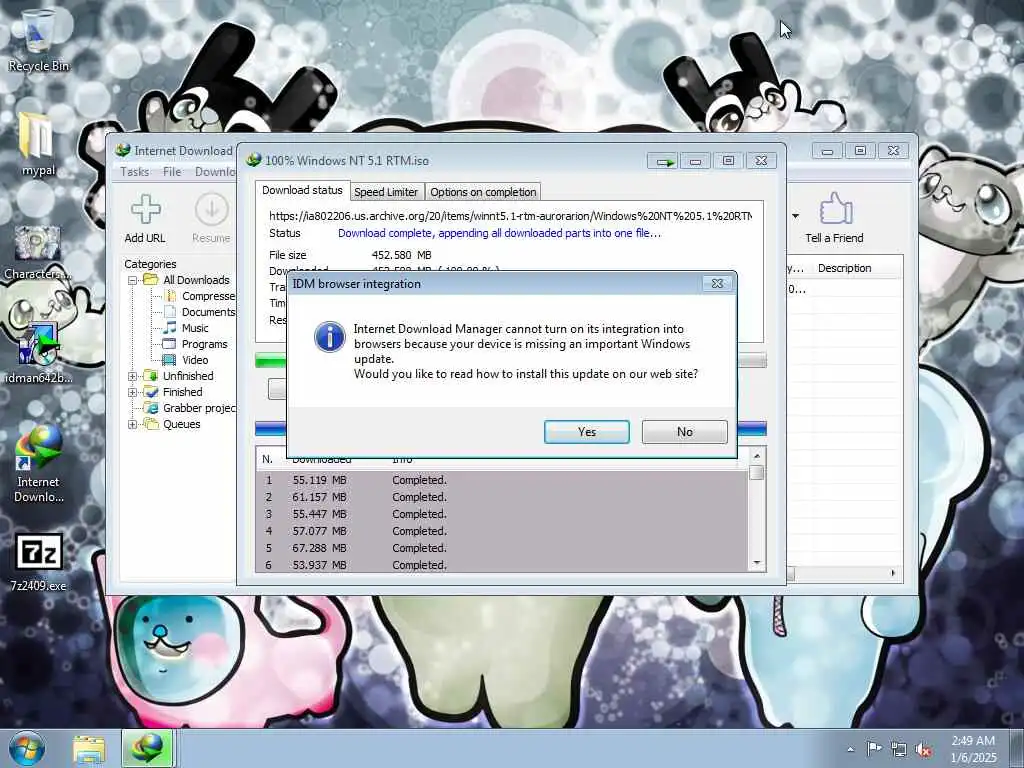This screenshot has height=768, width=1024.
Task: Open the File menu in IDM
Action: (x=172, y=172)
